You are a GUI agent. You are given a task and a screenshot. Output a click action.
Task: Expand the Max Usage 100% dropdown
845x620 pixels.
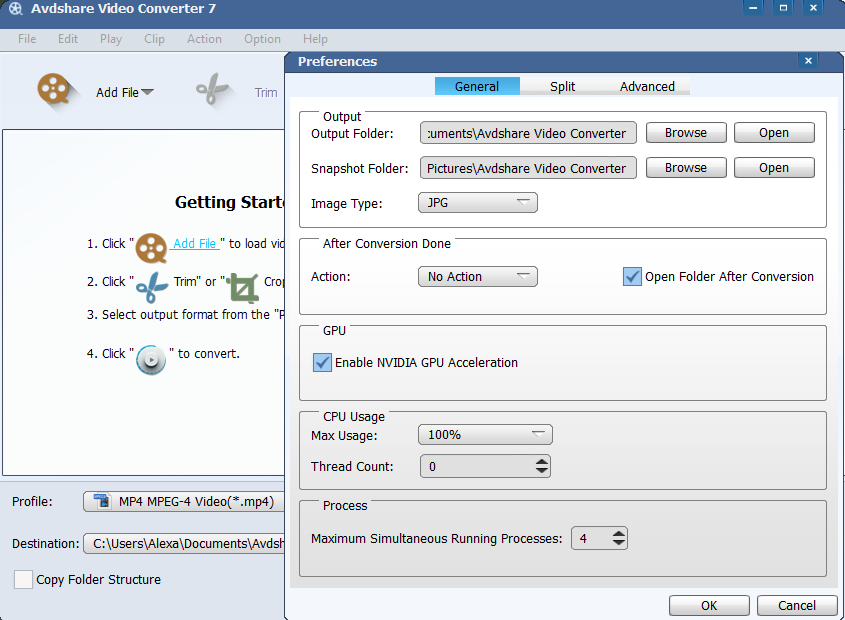[x=485, y=435]
